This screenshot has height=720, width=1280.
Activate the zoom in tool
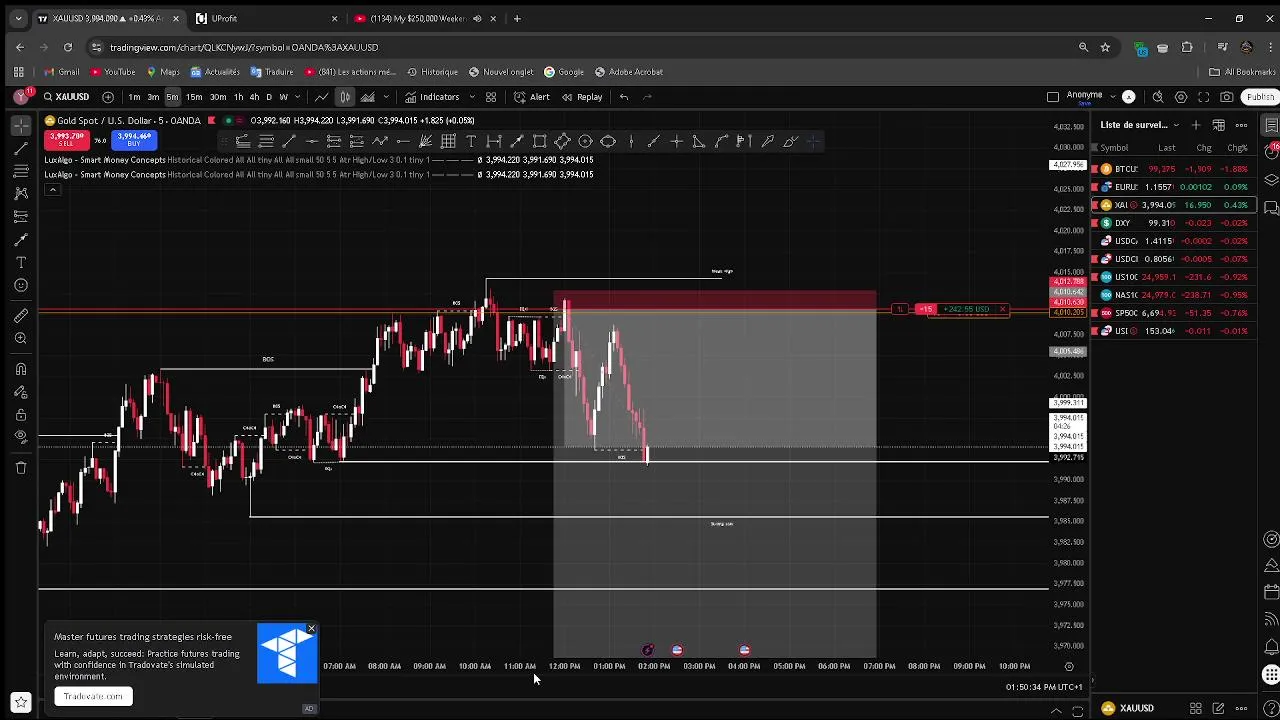pyautogui.click(x=21, y=339)
